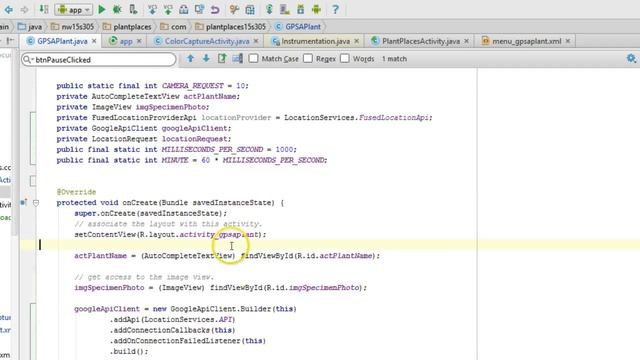Open the app run configuration dropdown

(x=74, y=9)
